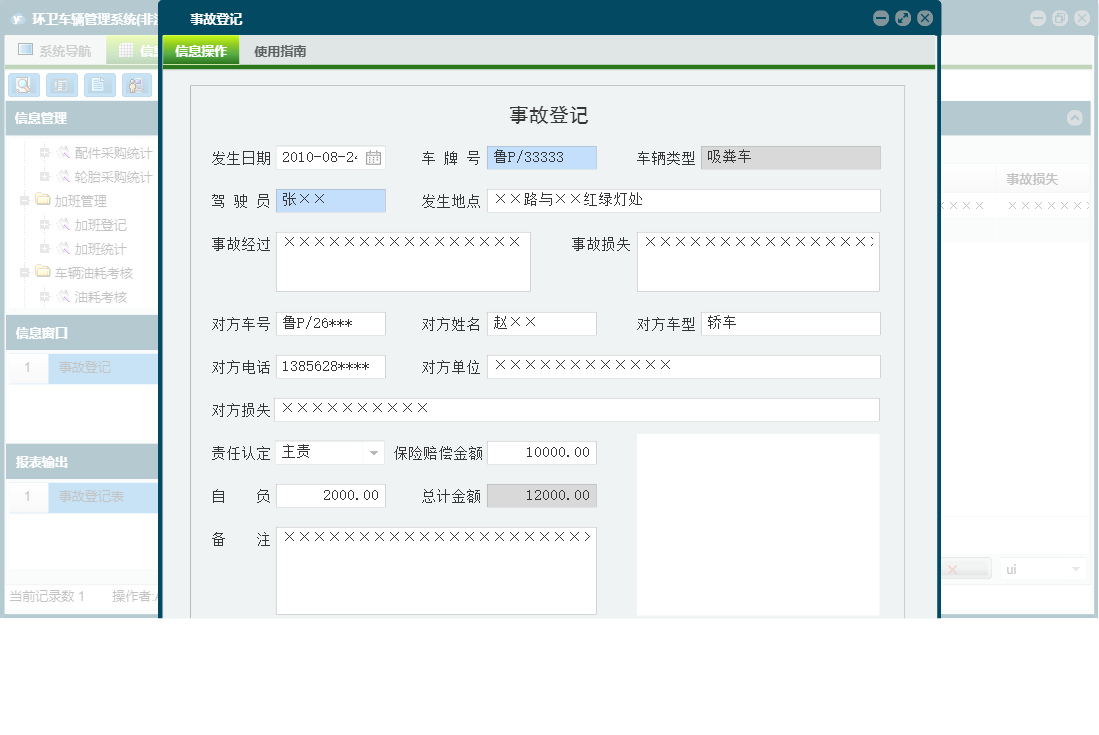Viewport: 1099px width, 735px height.
Task: Click the document icon in the top toolbar
Action: click(x=100, y=85)
